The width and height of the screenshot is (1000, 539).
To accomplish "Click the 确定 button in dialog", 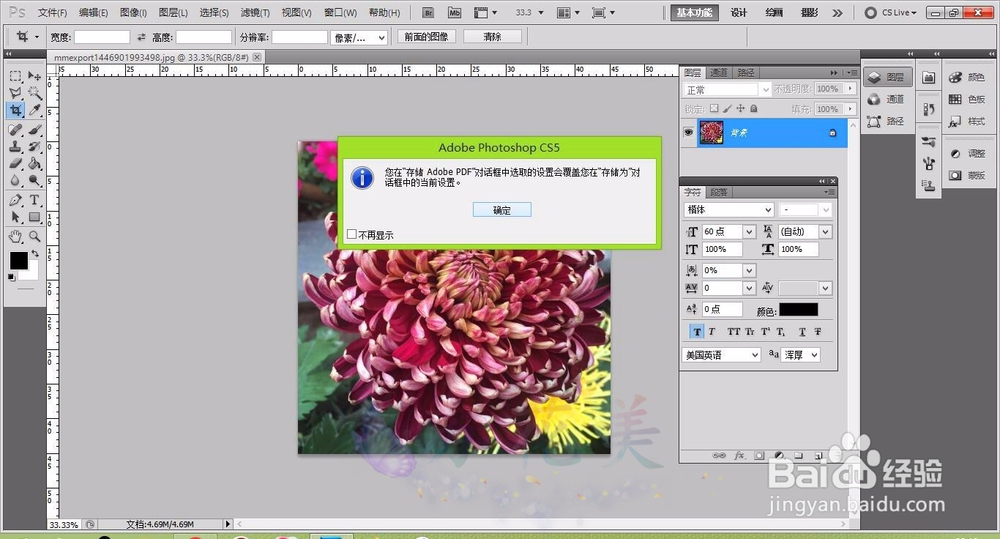I will (502, 210).
